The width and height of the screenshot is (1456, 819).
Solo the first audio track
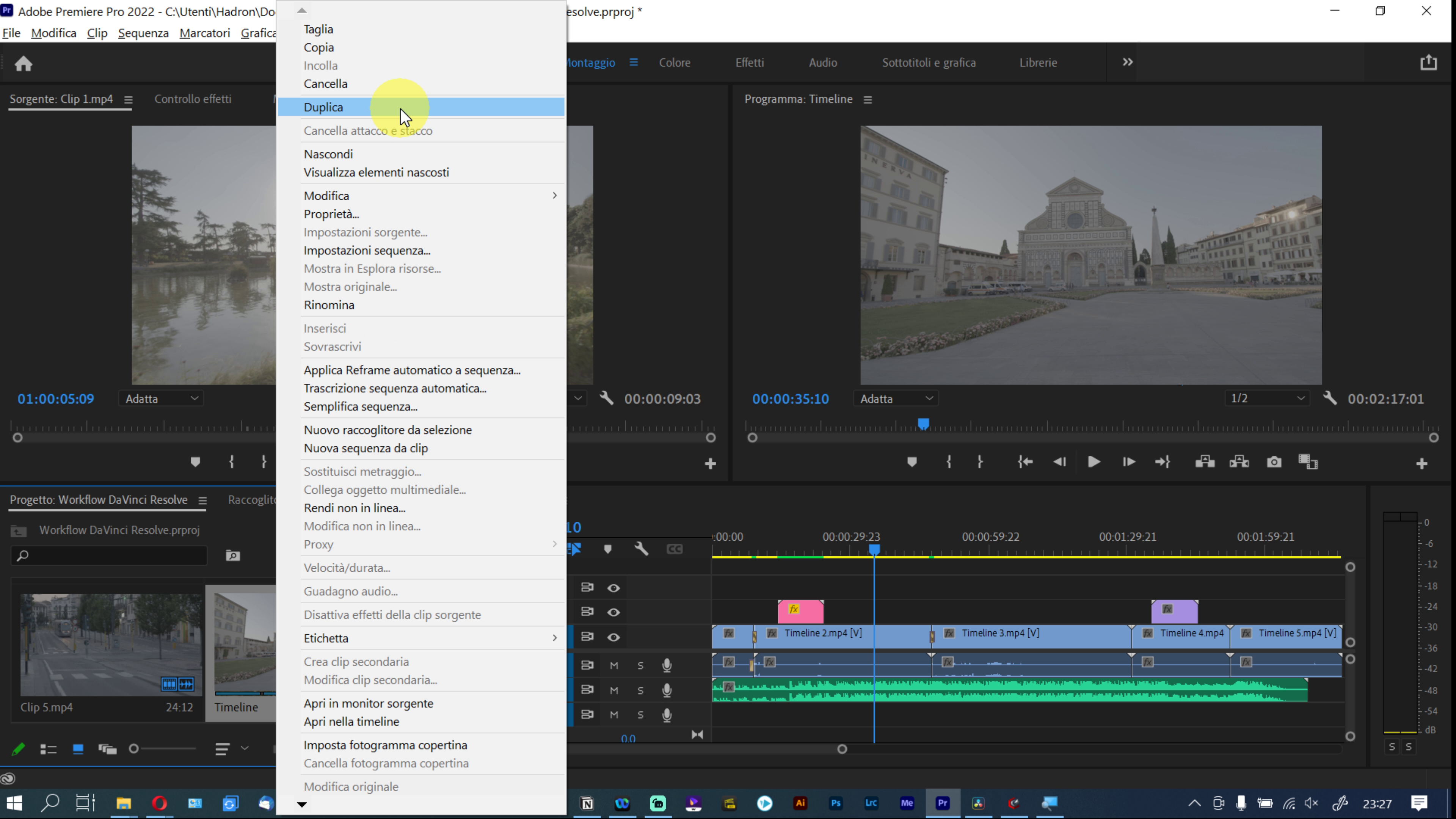click(640, 666)
